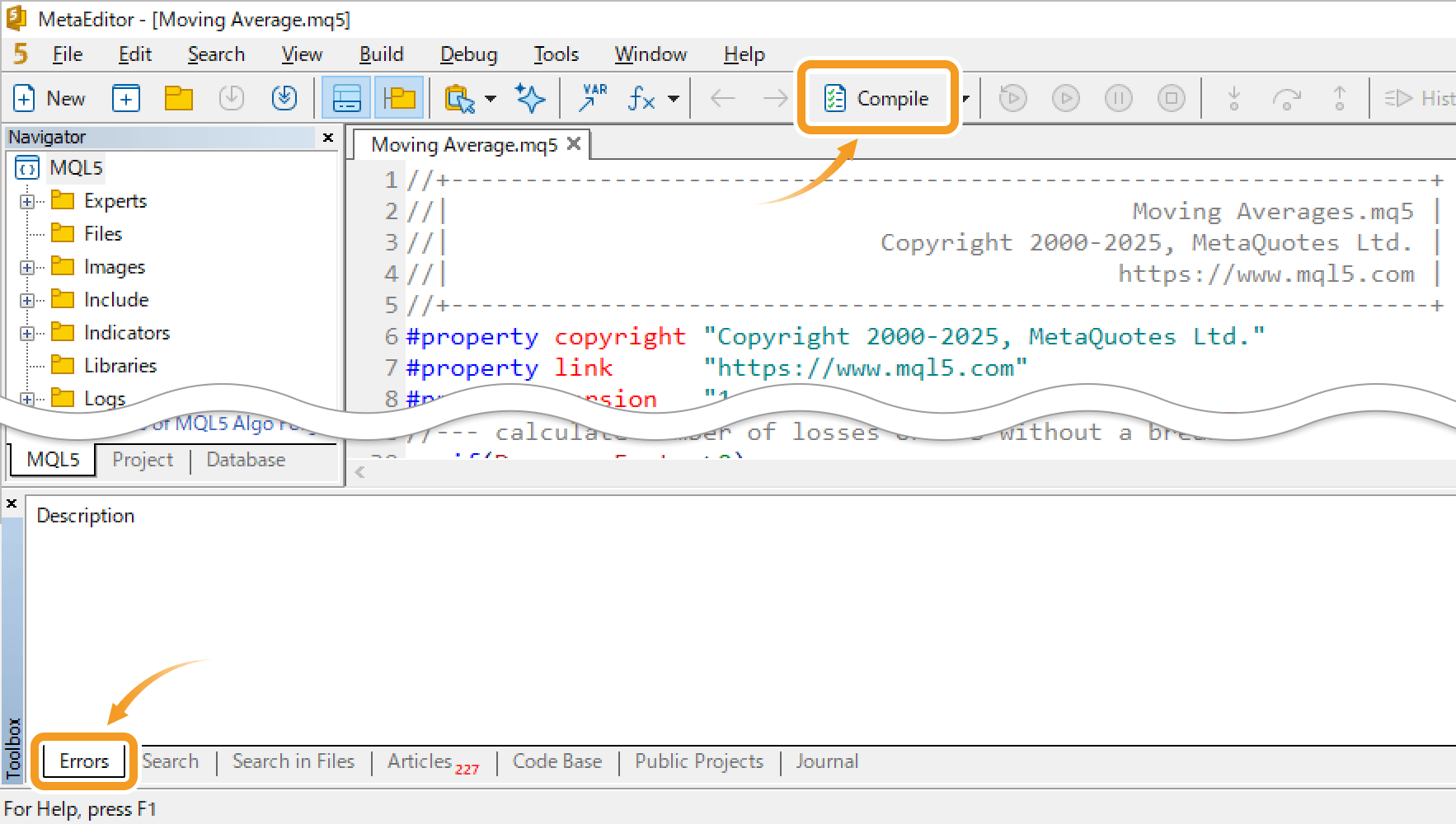Close the Moving Average.mq5 tab
The image size is (1456, 824).
pyautogui.click(x=574, y=144)
